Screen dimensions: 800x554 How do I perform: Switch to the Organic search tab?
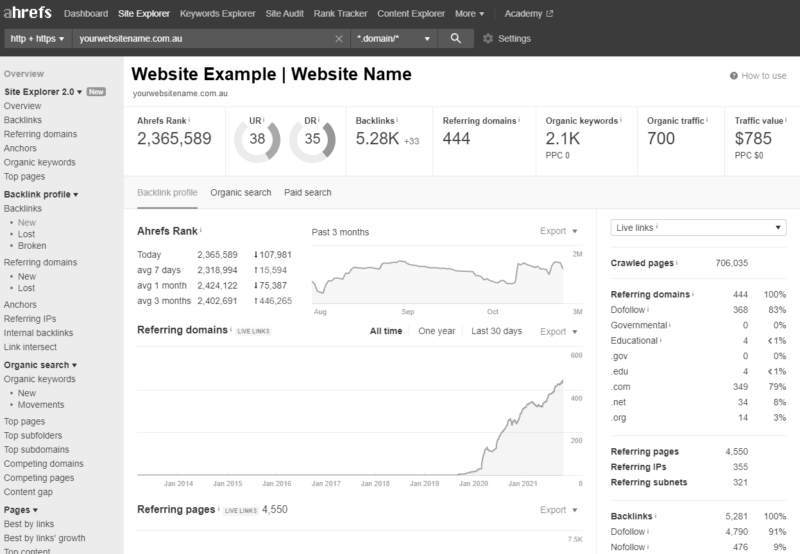(x=241, y=192)
